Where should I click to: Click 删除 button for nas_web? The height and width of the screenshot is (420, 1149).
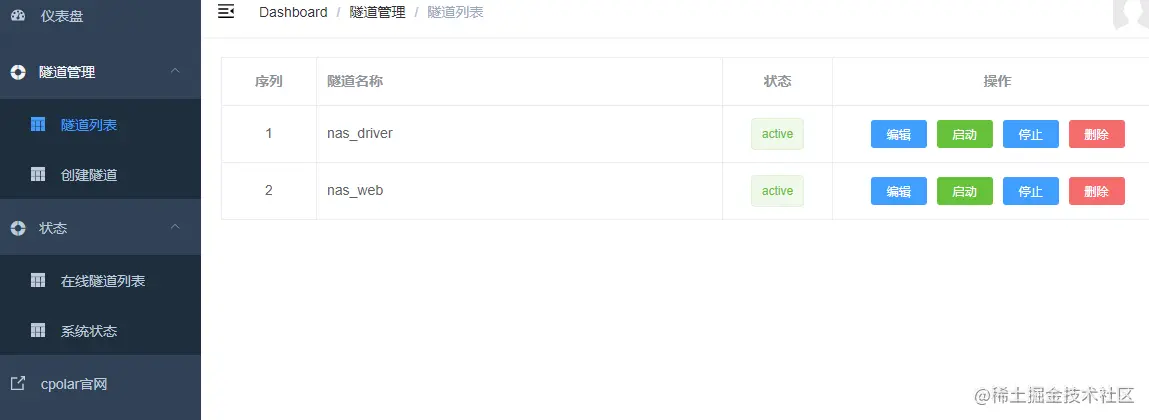[x=1096, y=191]
